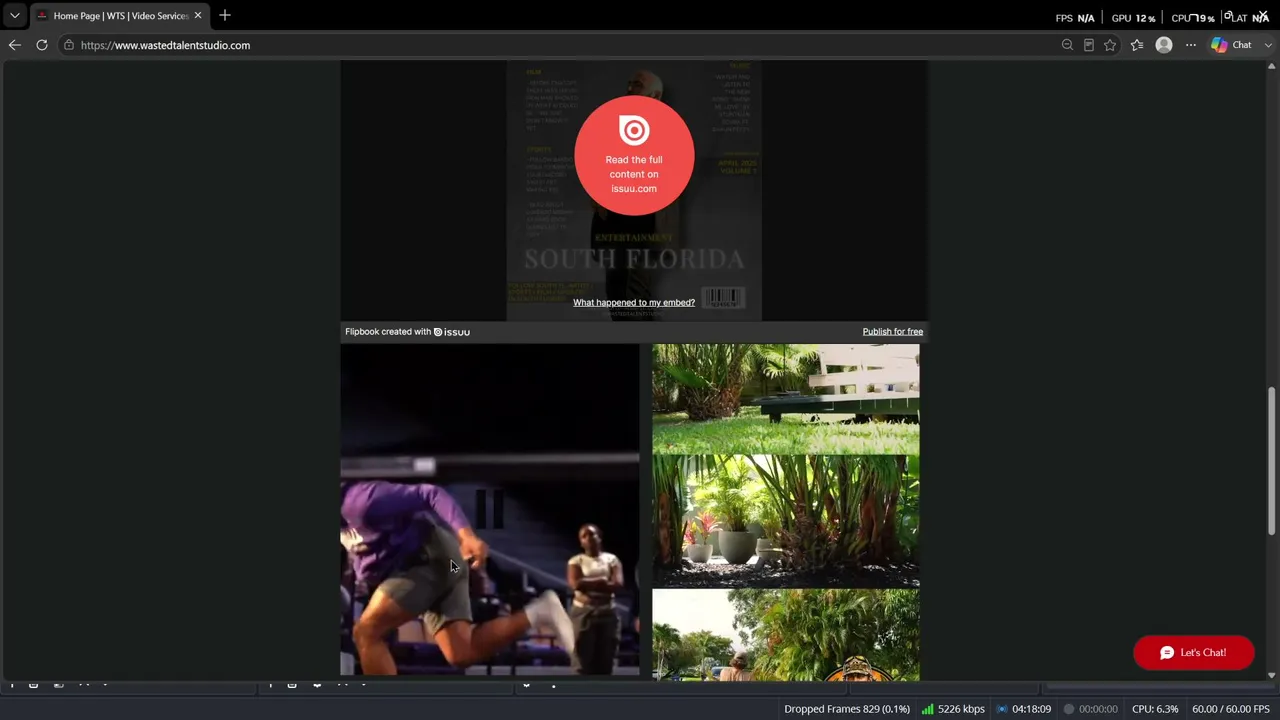Click the 'Dropped Frames 829 (0.1%)' status

847,709
